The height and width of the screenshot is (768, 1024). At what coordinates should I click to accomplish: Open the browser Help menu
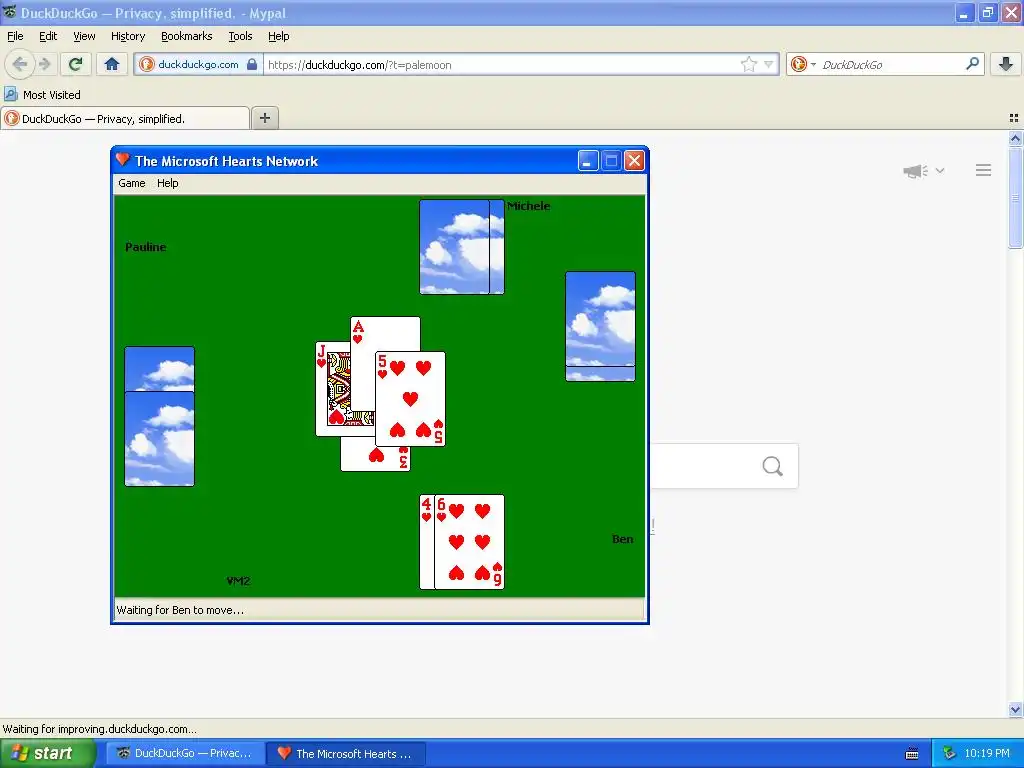click(x=279, y=36)
